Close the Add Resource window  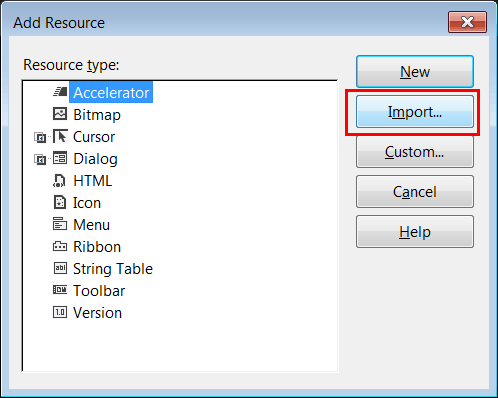pos(467,22)
